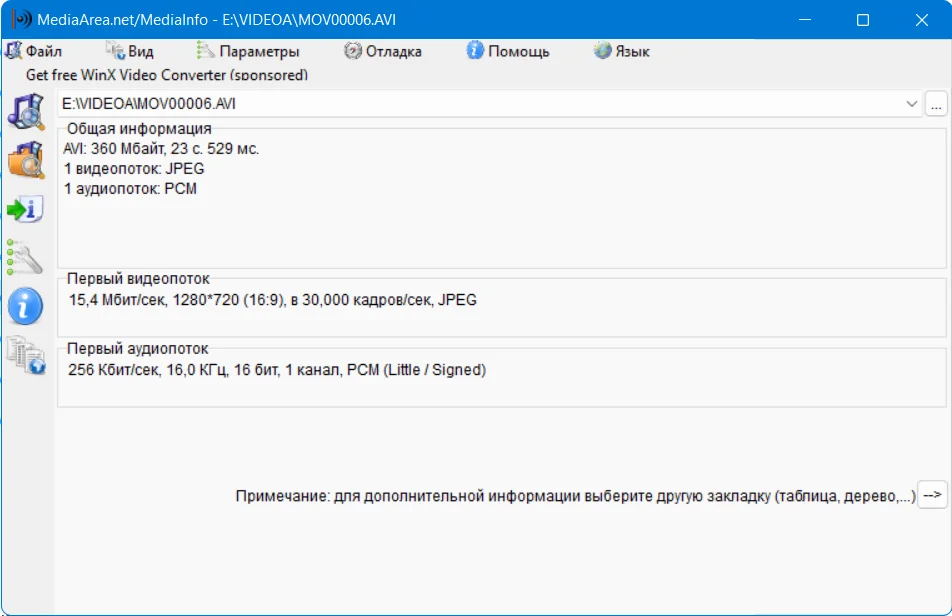Click the 'AVI: 360 Мбайт, 23 с. 529 мс.' line
This screenshot has width=952, height=616.
(161, 149)
